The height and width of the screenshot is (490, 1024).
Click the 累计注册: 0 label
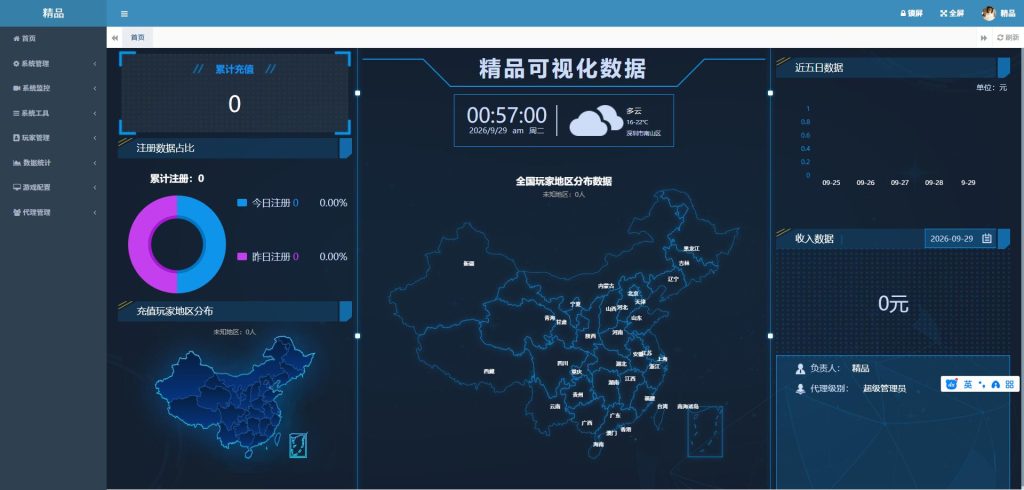point(176,178)
